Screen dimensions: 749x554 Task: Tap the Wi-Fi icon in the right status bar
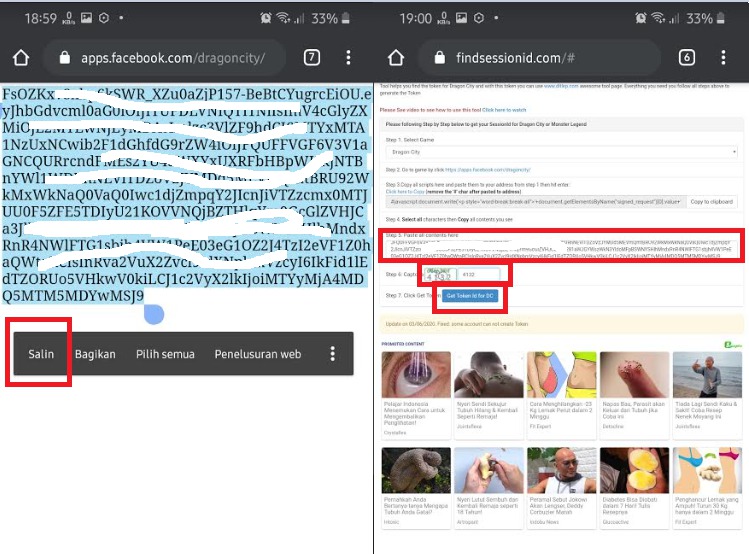pyautogui.click(x=658, y=18)
